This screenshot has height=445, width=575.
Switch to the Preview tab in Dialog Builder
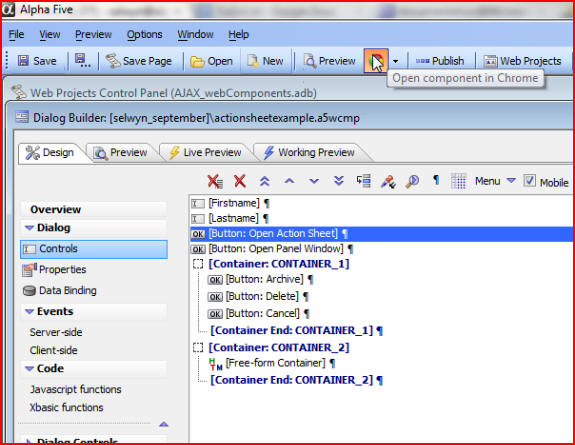click(x=120, y=153)
